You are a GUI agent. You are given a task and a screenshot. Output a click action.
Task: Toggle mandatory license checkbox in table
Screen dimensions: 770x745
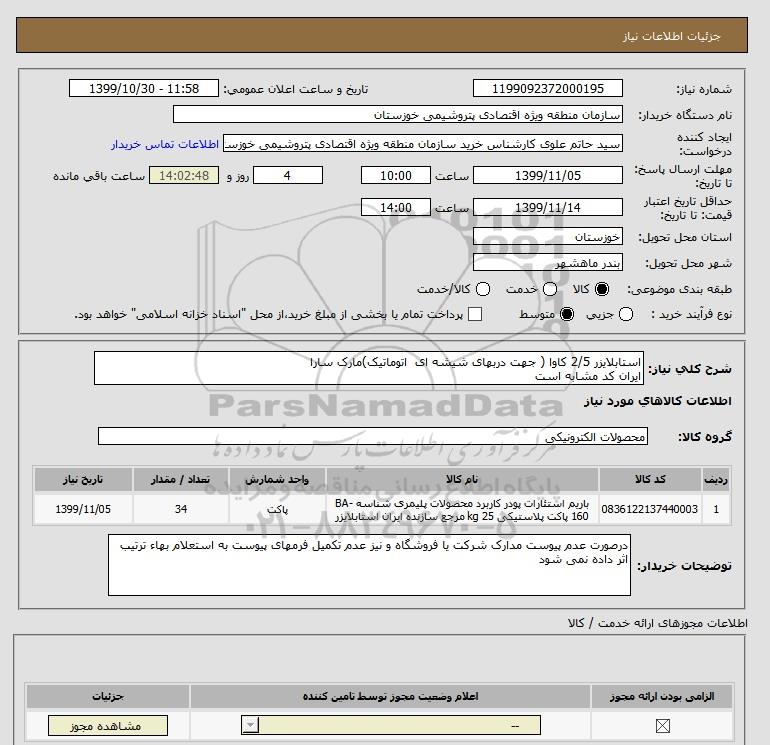662,725
